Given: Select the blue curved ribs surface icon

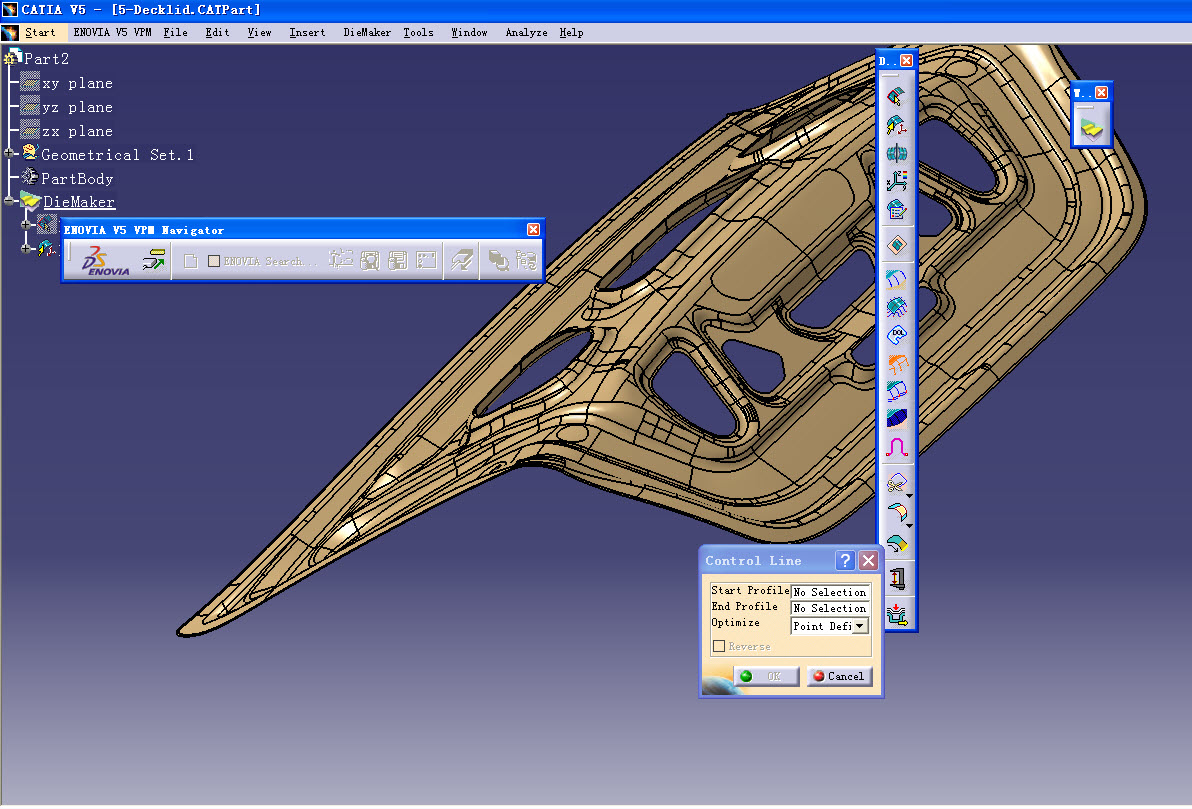Looking at the screenshot, I should point(897,279).
